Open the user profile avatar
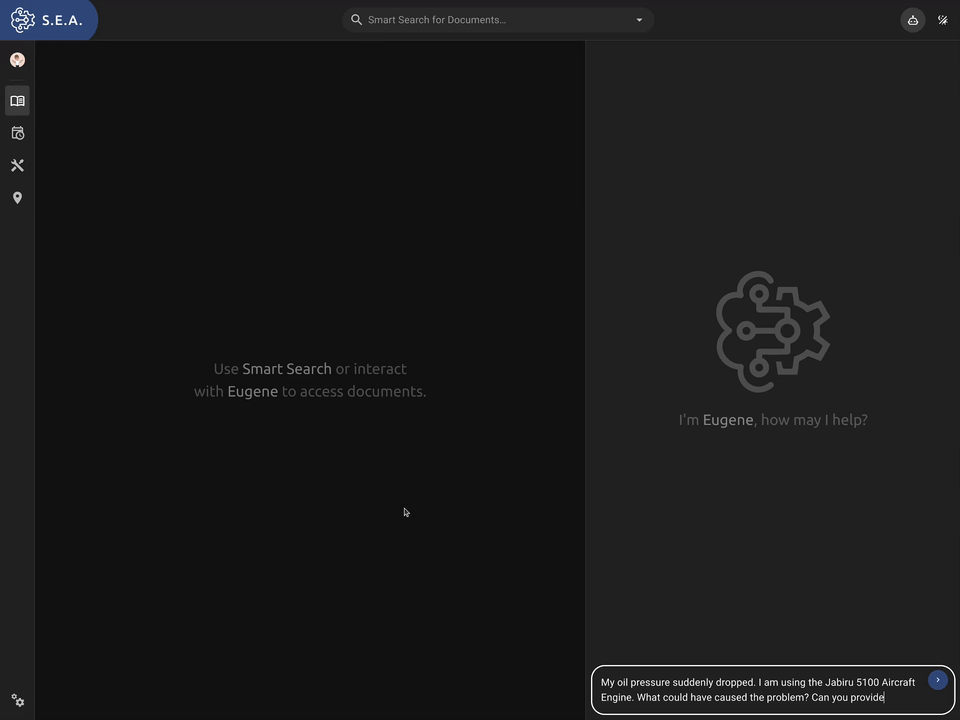The height and width of the screenshot is (720, 960). pos(17,60)
